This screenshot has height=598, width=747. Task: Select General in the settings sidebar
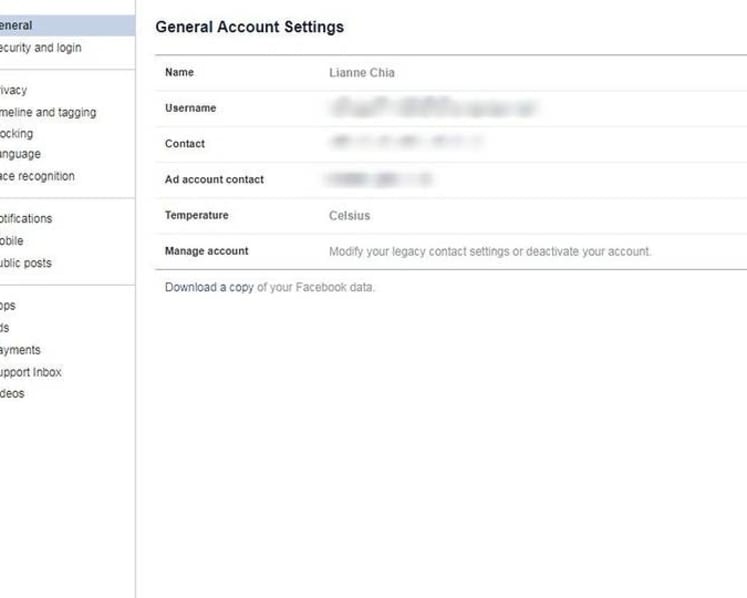point(67,25)
